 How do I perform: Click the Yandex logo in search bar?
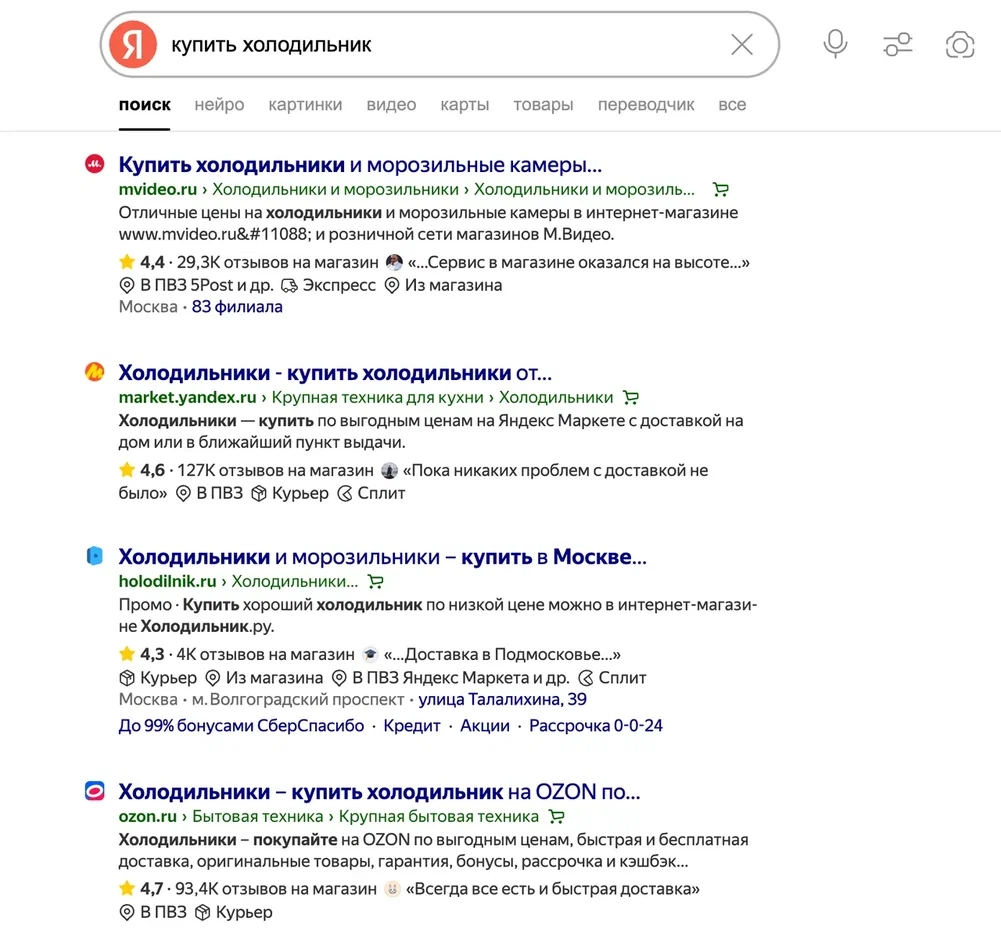coord(133,45)
